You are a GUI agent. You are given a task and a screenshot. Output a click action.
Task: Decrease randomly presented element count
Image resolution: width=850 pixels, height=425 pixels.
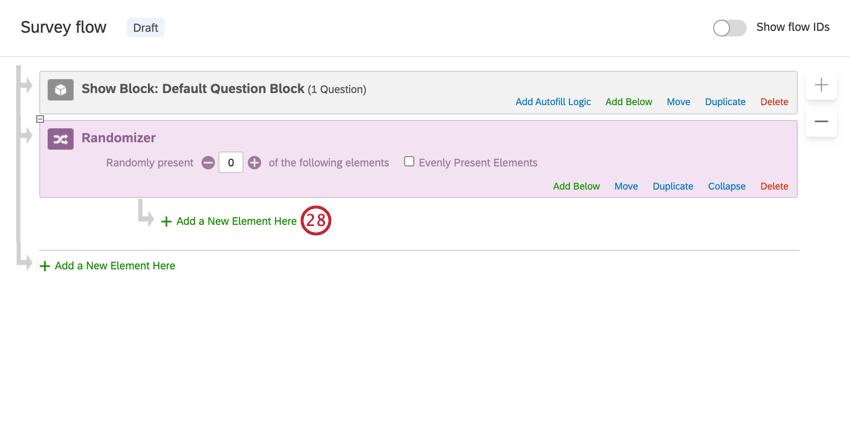(x=208, y=163)
